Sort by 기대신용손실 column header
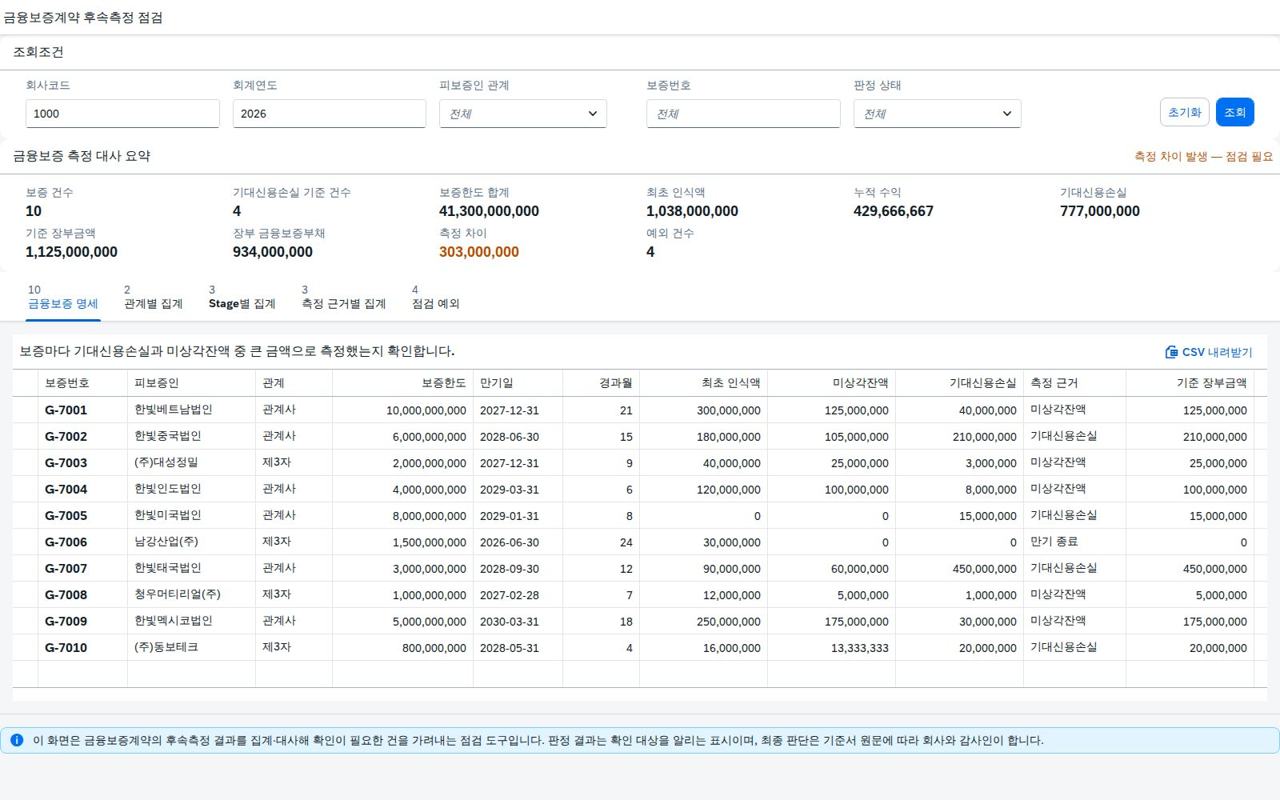 (x=960, y=383)
